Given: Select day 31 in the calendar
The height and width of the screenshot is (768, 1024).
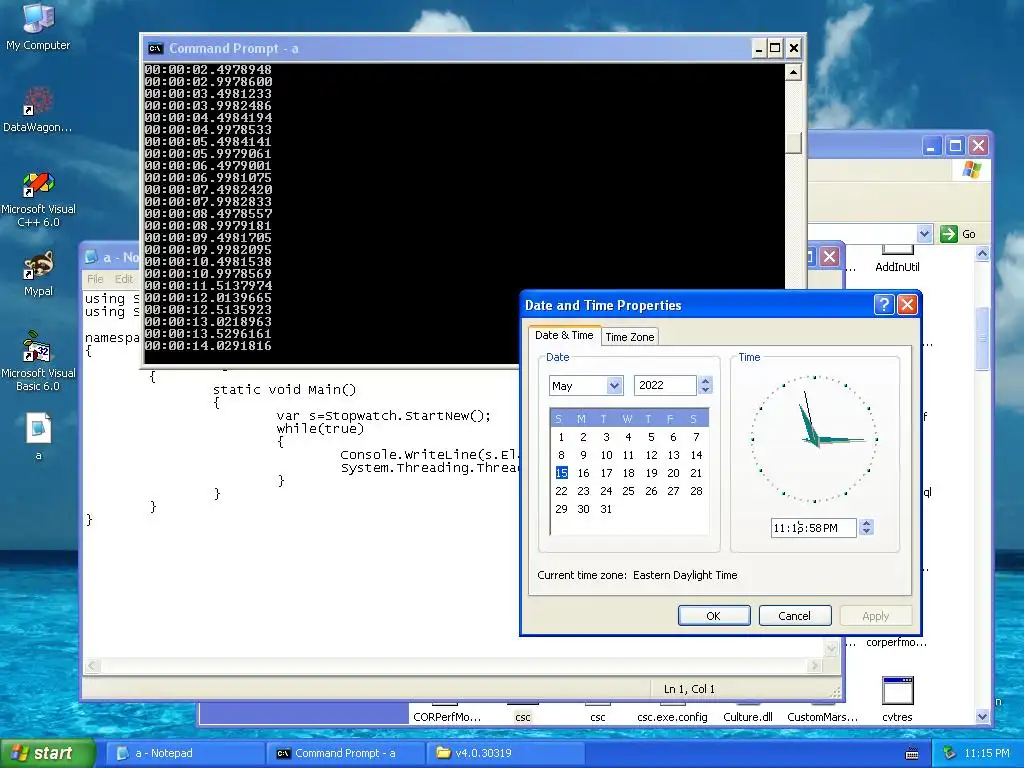Looking at the screenshot, I should pos(606,509).
